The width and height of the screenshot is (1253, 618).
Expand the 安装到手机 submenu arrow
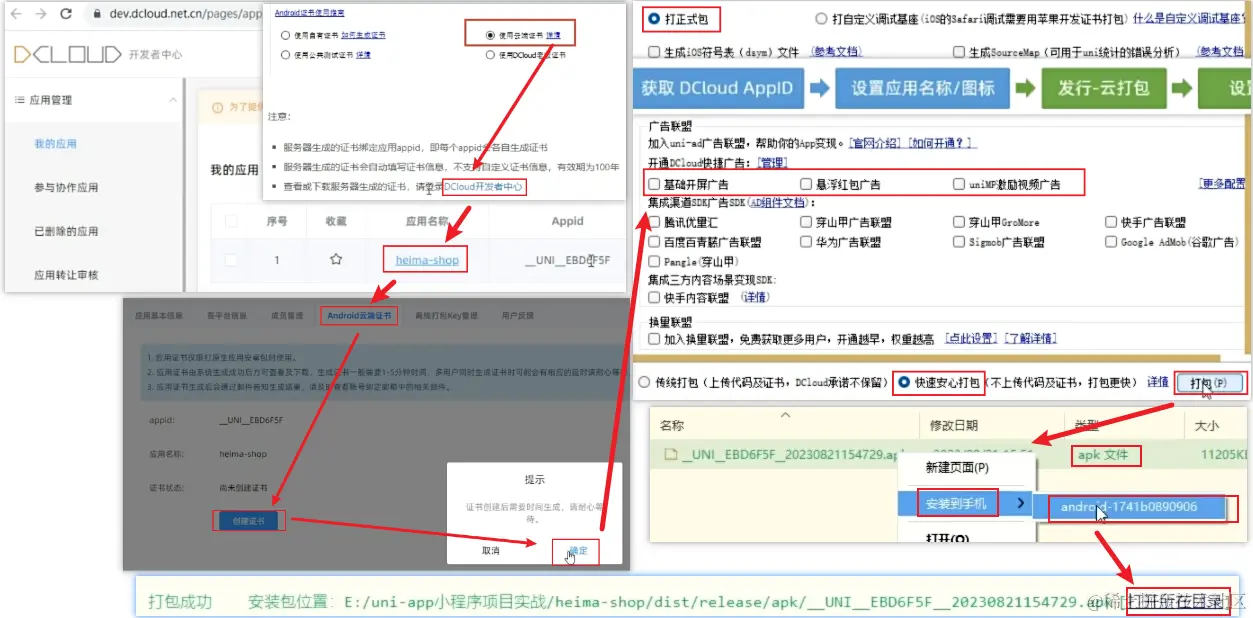click(x=1019, y=503)
